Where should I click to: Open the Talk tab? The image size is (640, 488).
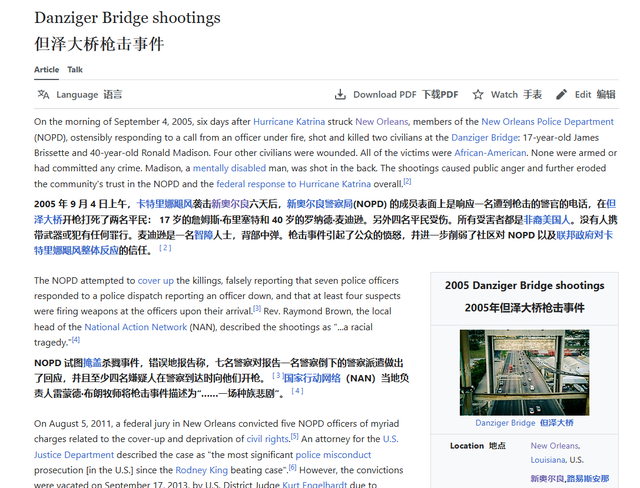point(75,70)
